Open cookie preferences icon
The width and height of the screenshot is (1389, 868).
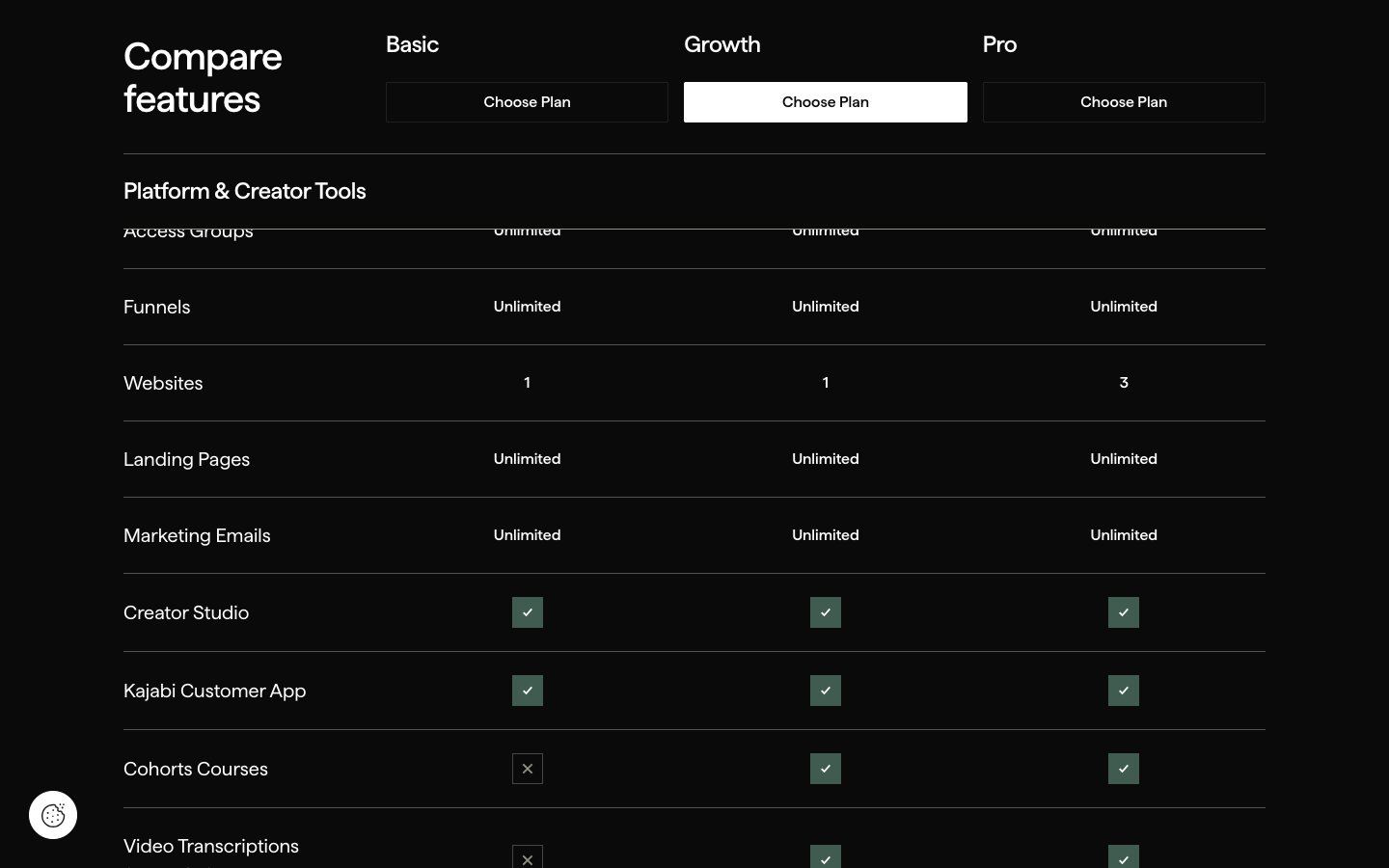click(x=53, y=815)
